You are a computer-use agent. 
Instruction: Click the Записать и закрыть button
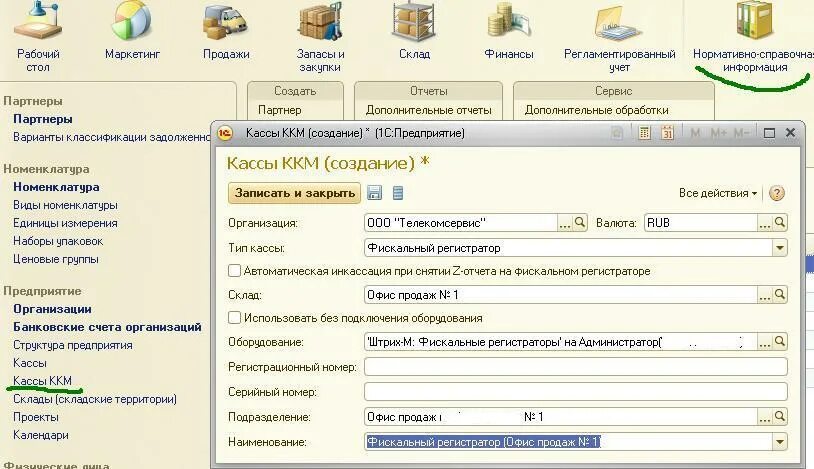click(x=294, y=193)
